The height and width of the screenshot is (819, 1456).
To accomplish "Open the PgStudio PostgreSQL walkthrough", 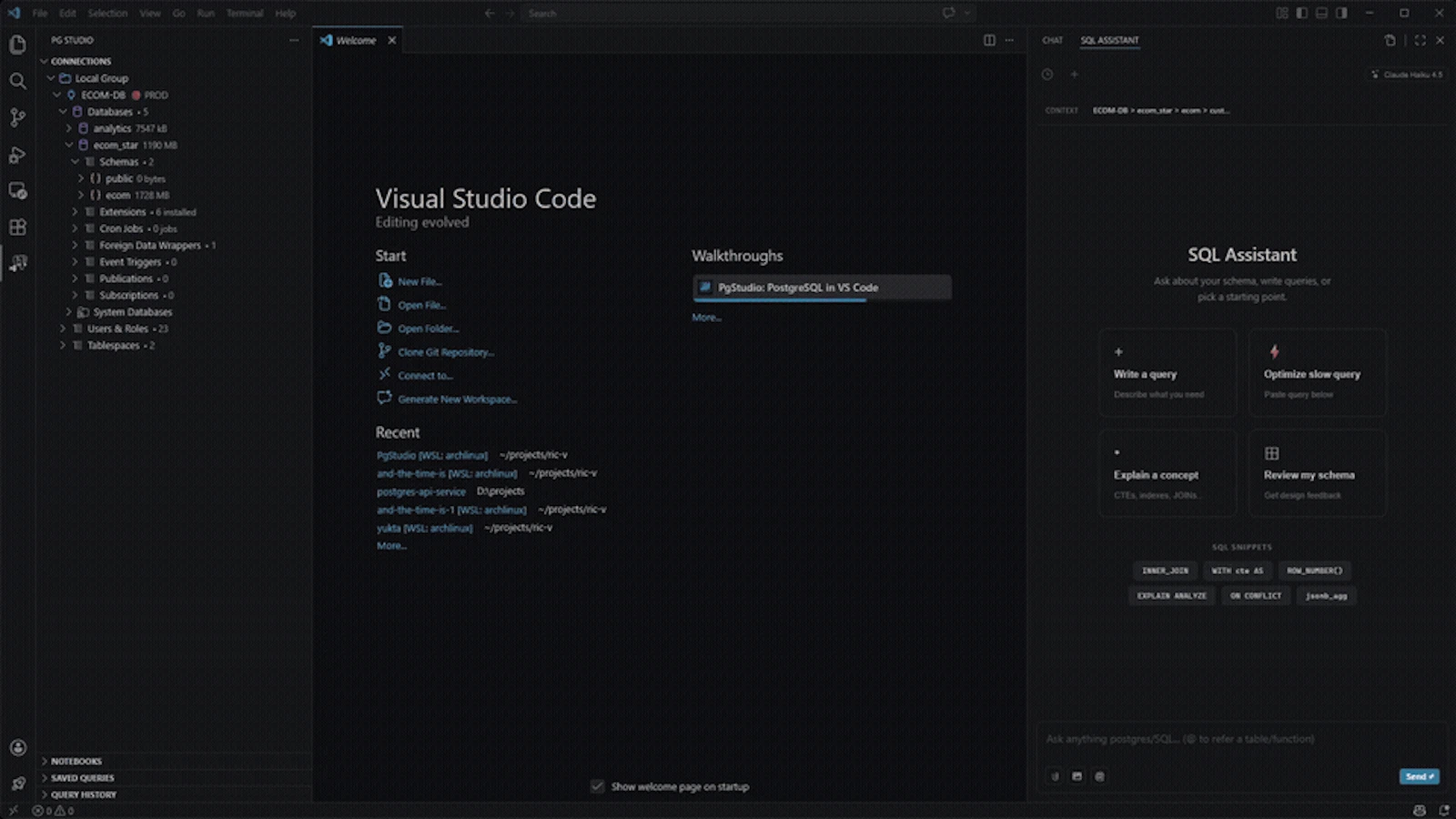I will click(x=822, y=288).
